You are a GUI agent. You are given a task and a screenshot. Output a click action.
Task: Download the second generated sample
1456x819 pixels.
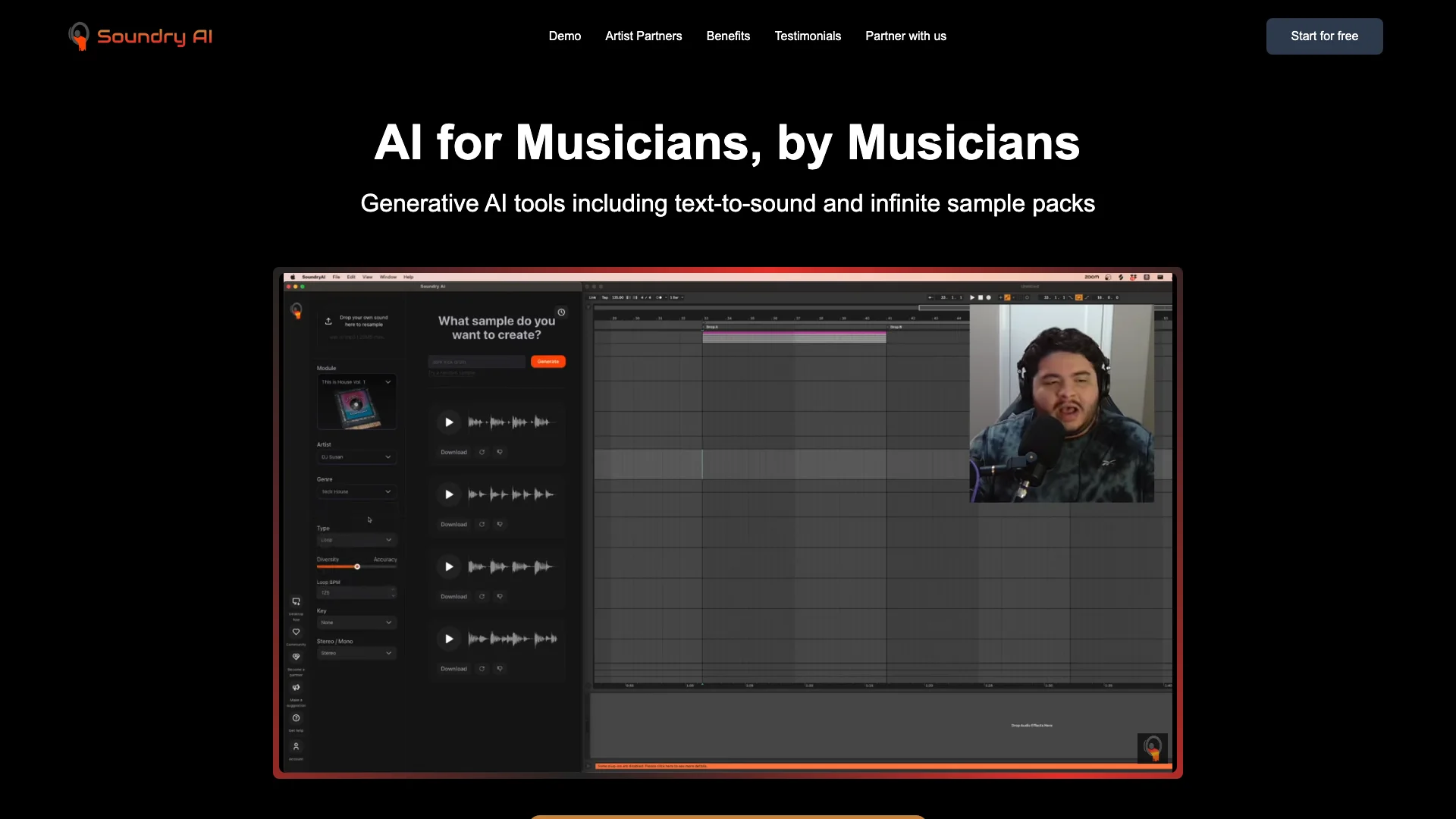click(453, 524)
